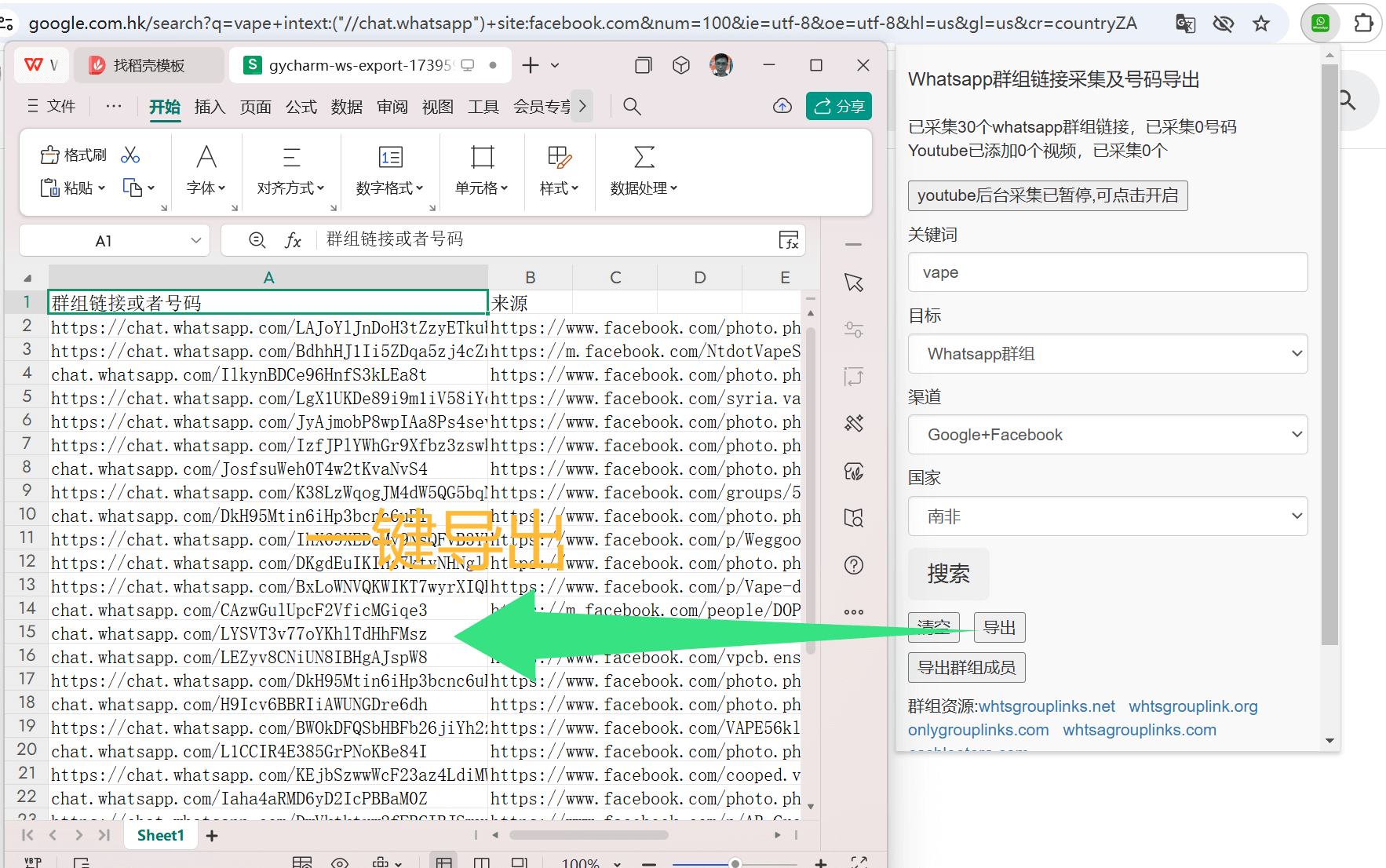Switch to the 页面 page tab

[255, 107]
